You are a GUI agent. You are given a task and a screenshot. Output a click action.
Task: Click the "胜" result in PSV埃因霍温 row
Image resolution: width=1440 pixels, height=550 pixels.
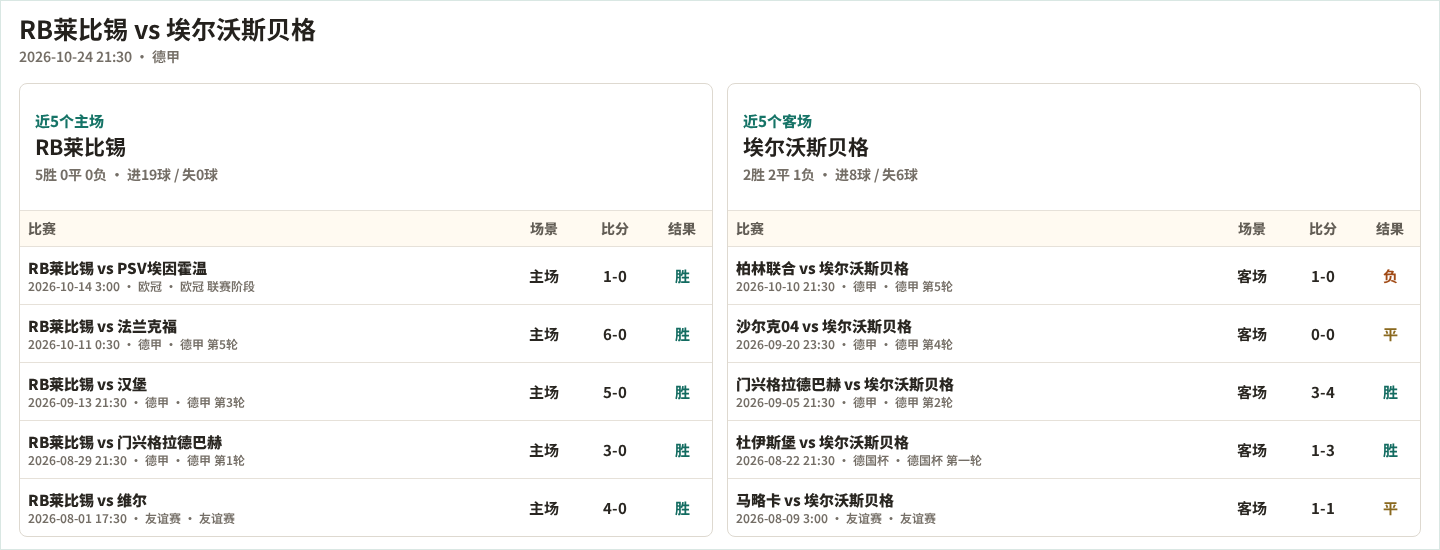[682, 276]
